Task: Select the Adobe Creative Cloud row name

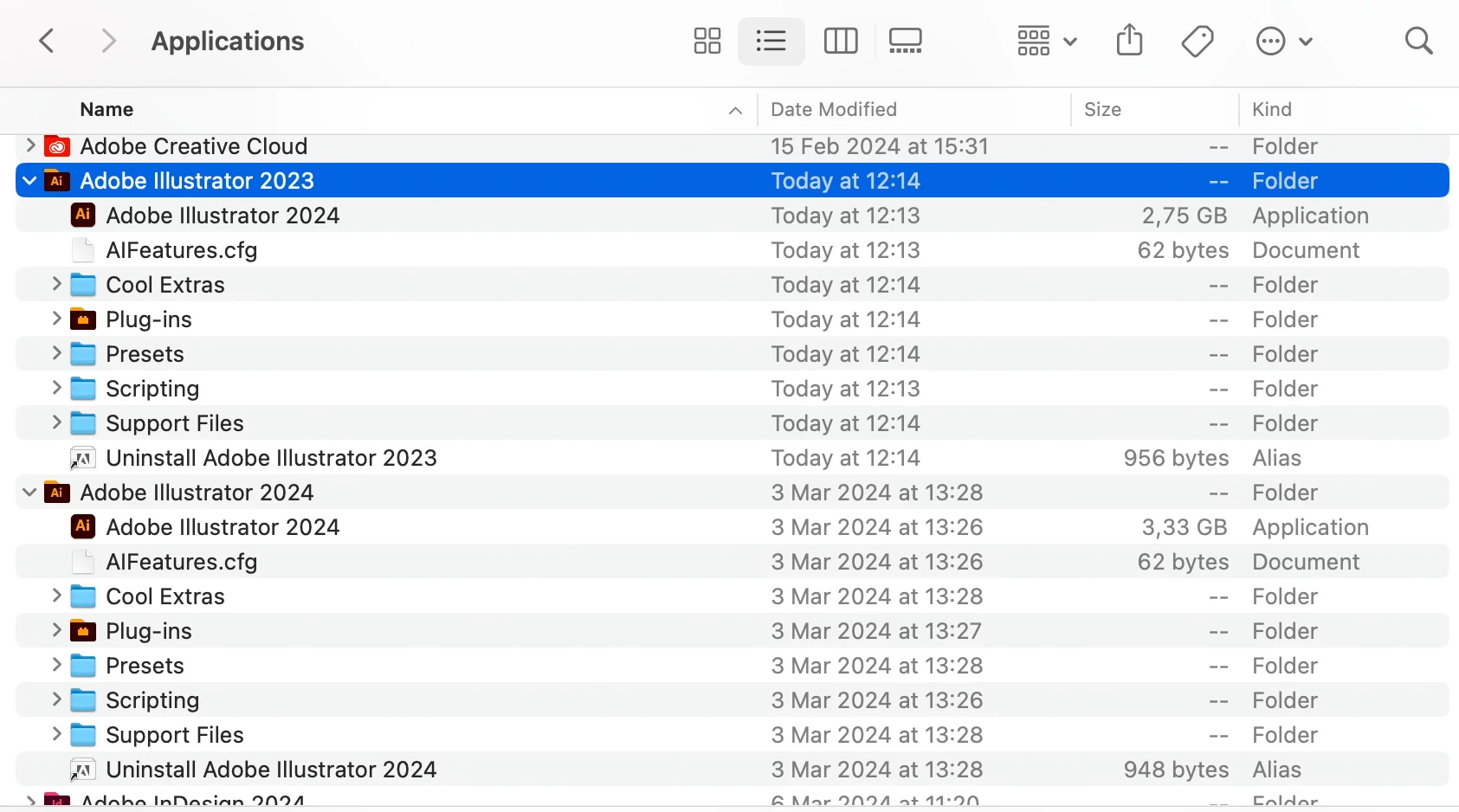Action: point(194,146)
